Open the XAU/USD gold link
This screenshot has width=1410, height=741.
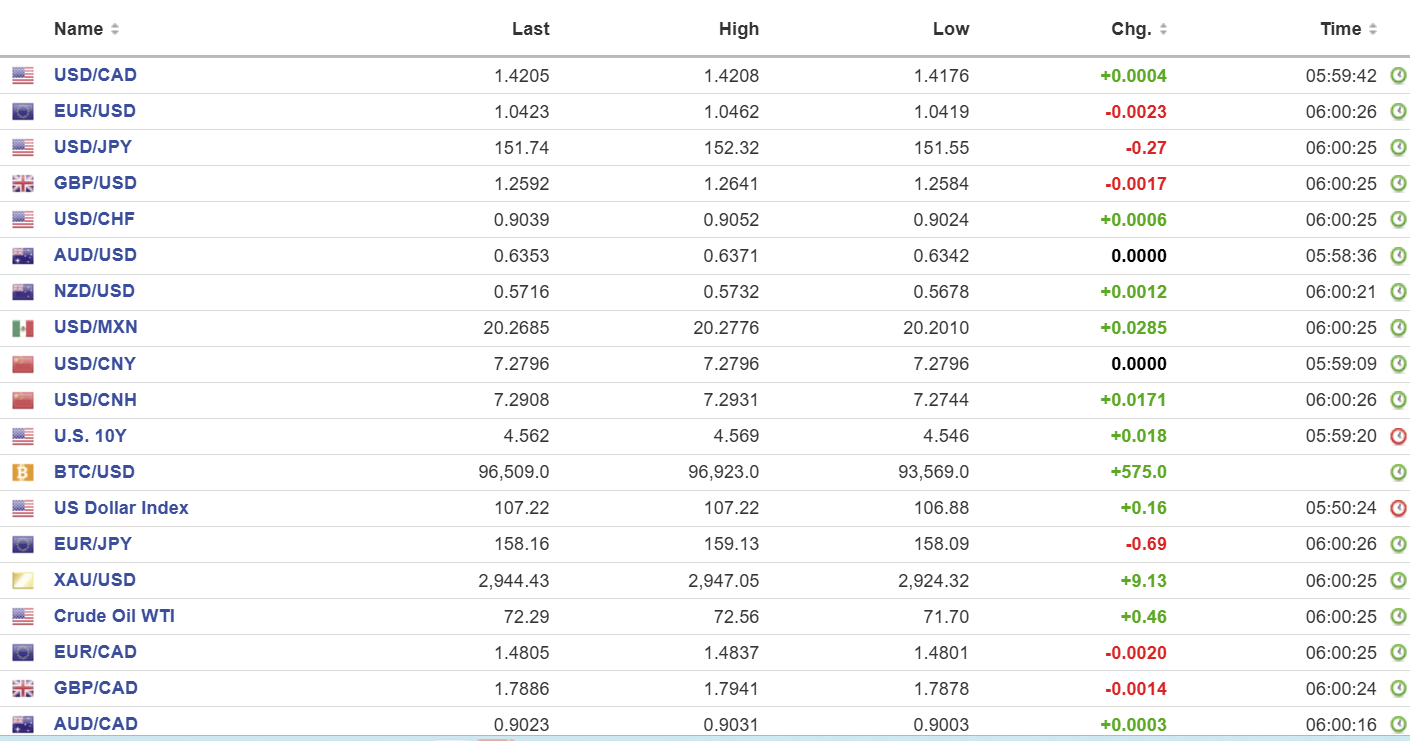(94, 580)
